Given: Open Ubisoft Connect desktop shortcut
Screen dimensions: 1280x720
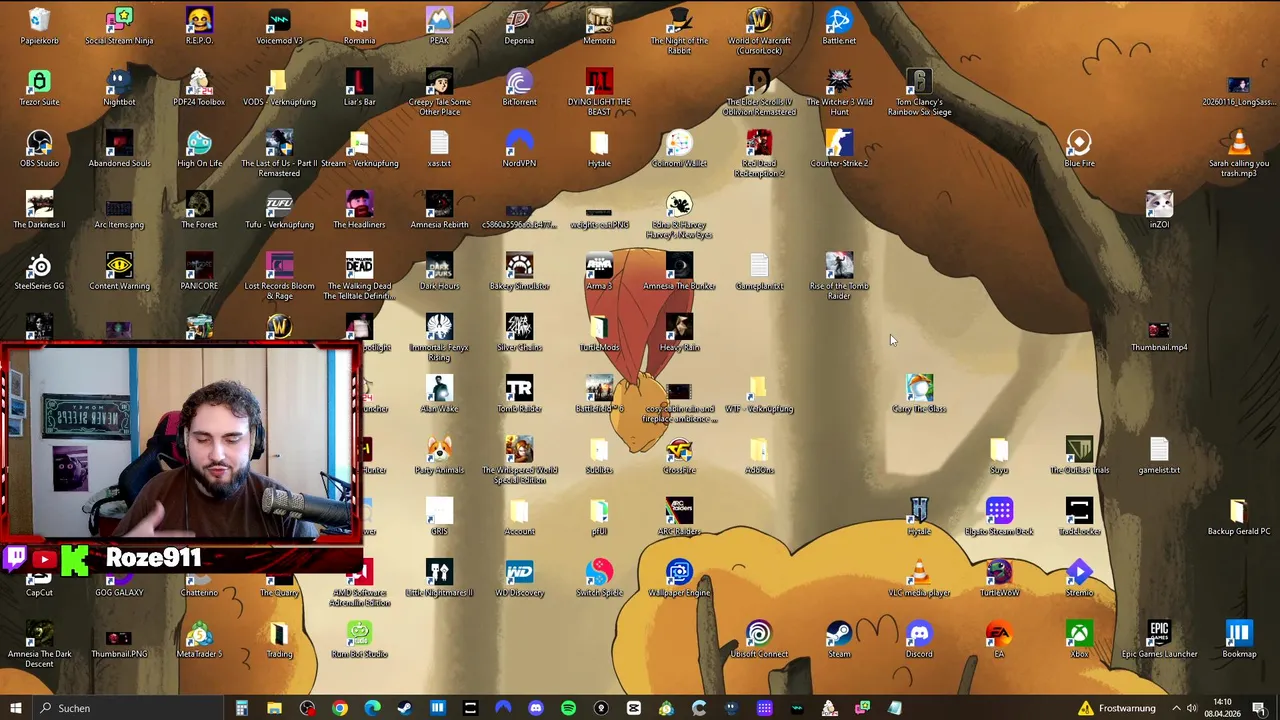Looking at the screenshot, I should pyautogui.click(x=759, y=639).
